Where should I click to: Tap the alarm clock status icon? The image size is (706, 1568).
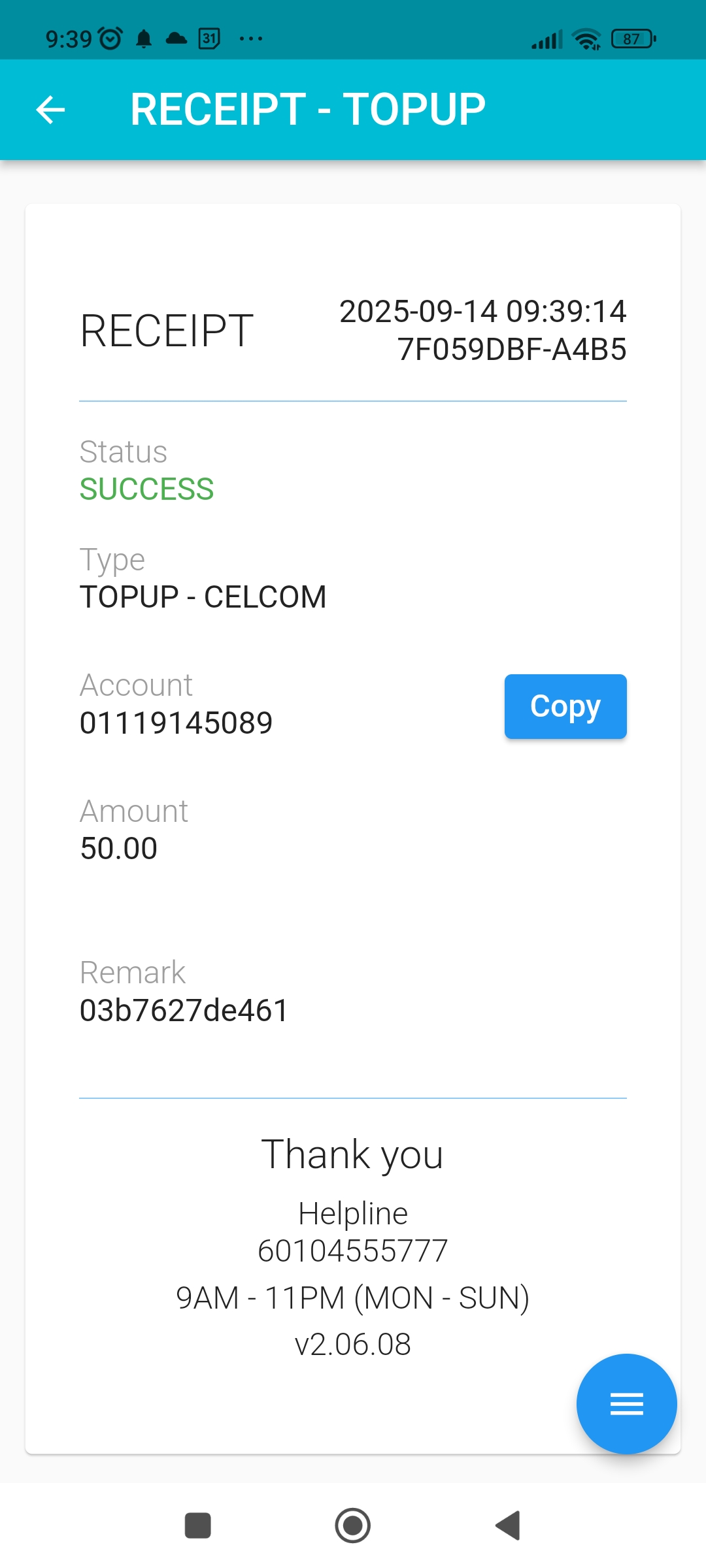(x=110, y=39)
